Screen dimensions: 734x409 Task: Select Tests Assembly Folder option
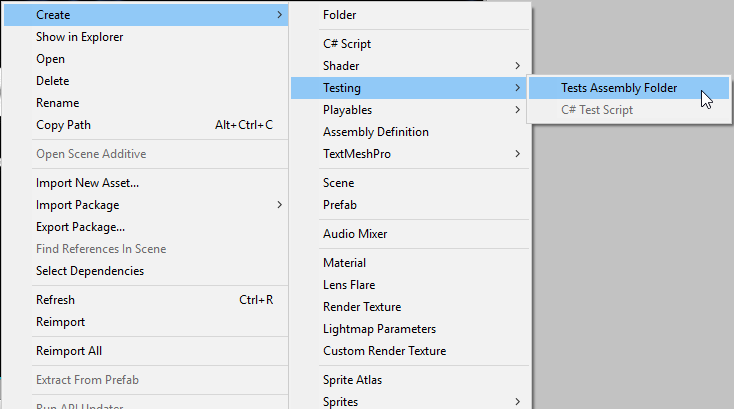629,88
